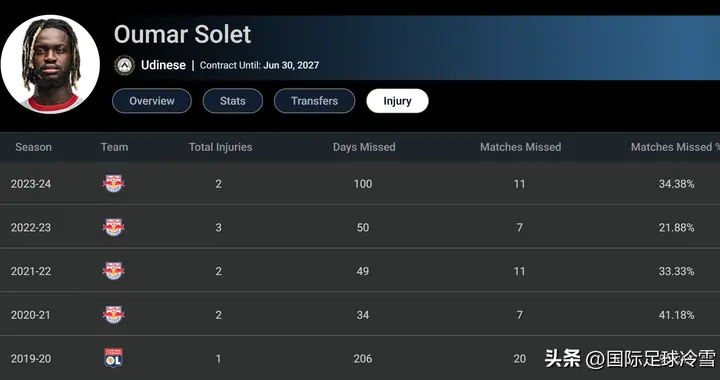Sort by Days Missed column header
720x380 pixels.
[364, 147]
